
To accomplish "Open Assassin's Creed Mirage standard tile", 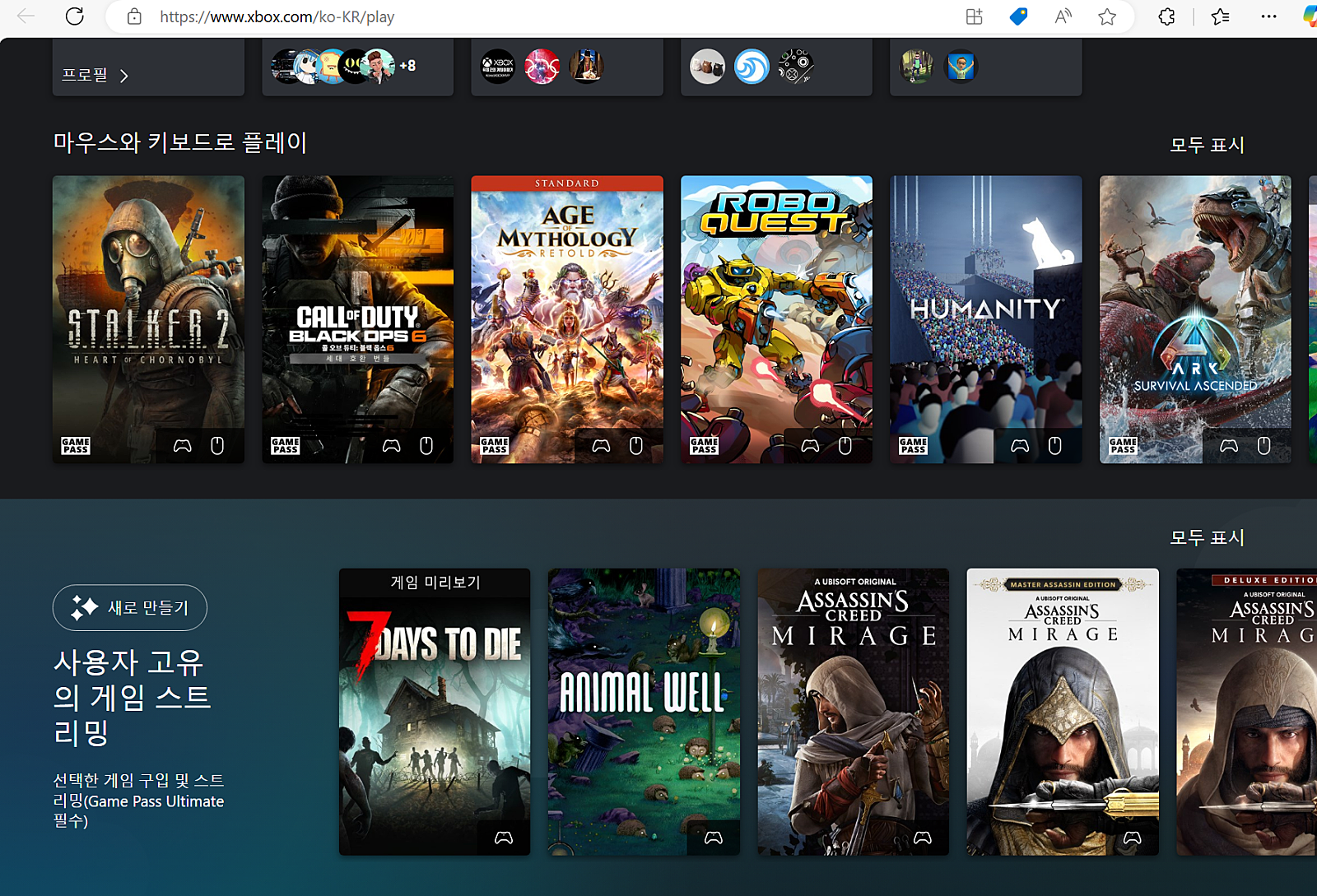I will click(854, 712).
